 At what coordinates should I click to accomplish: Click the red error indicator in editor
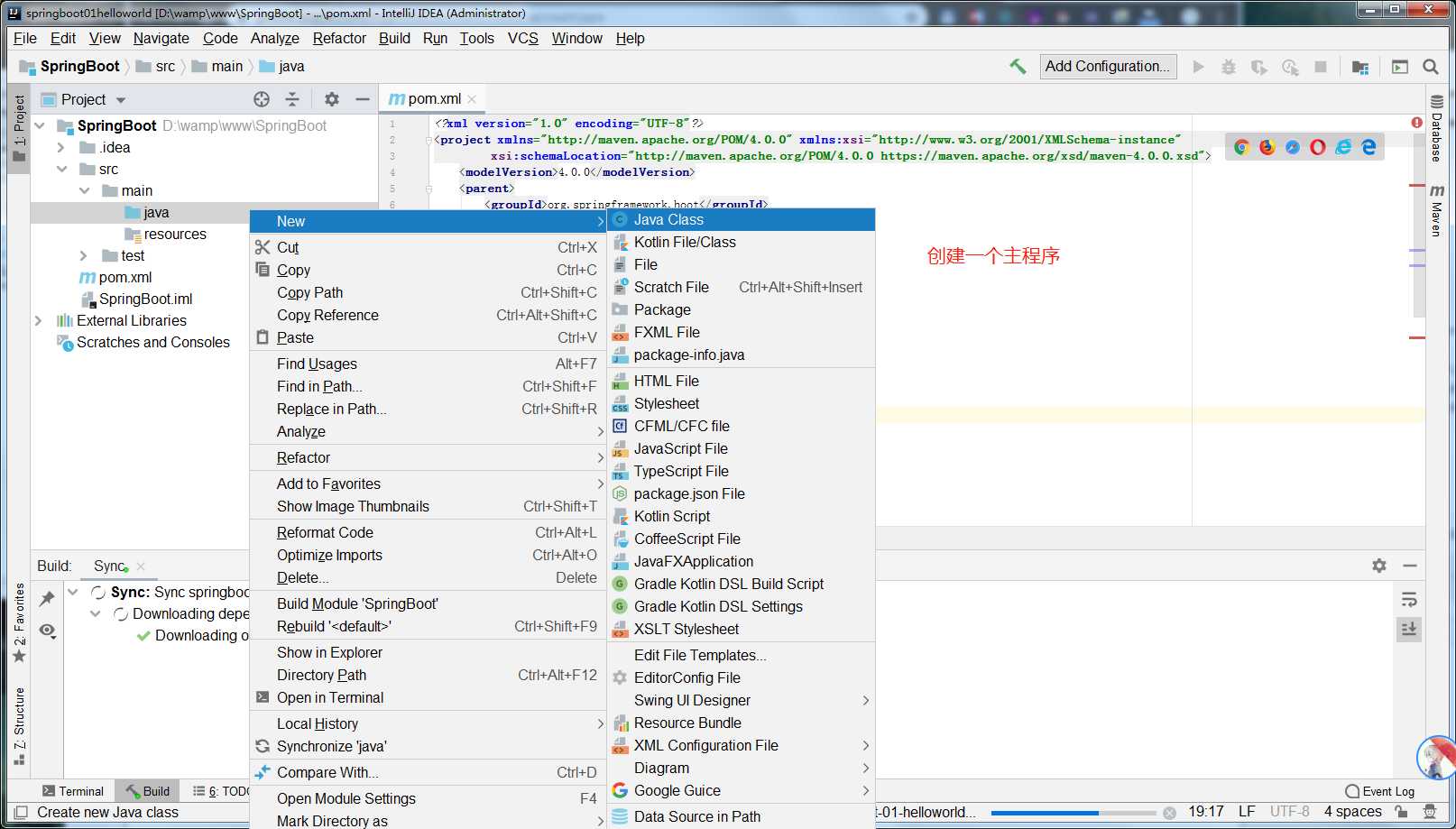coord(1416,123)
